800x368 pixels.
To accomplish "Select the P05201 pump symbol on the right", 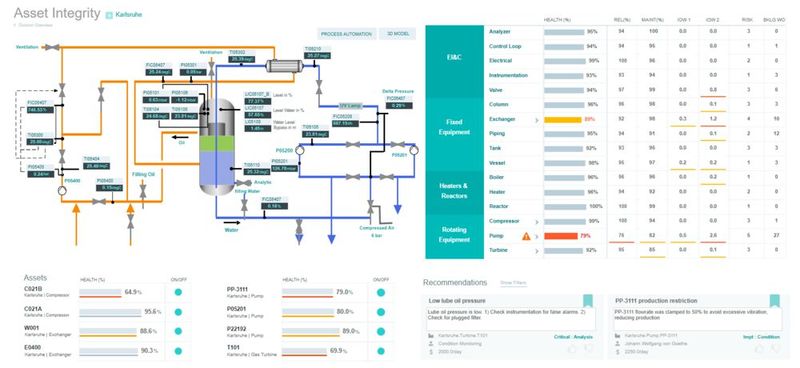I will 413,150.
